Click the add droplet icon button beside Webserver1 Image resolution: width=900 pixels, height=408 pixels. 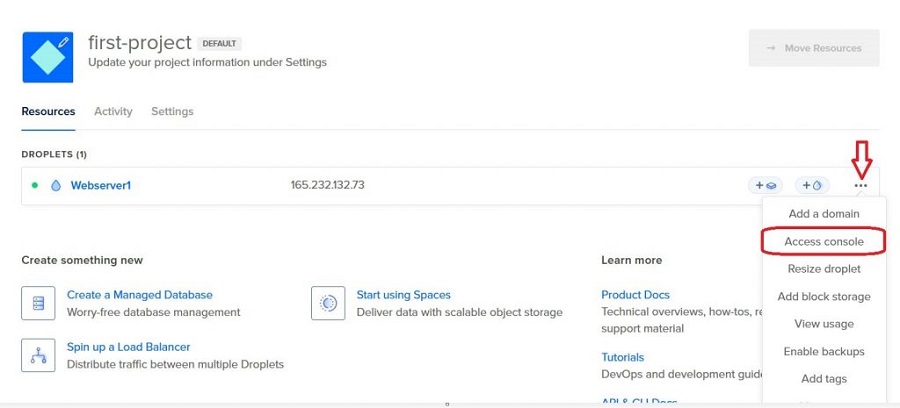pos(812,185)
